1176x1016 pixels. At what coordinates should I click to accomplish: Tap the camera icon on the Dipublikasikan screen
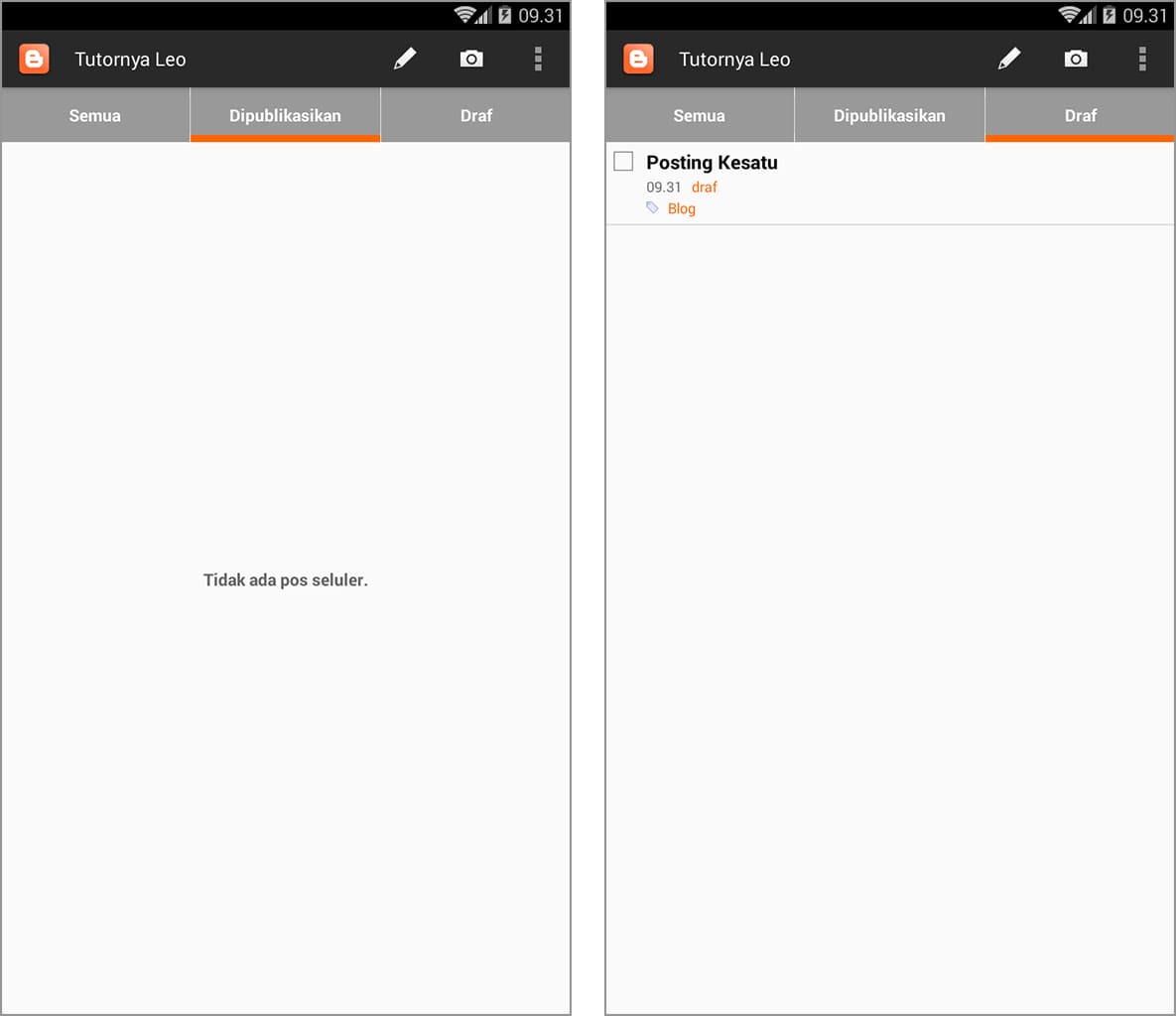[x=471, y=60]
